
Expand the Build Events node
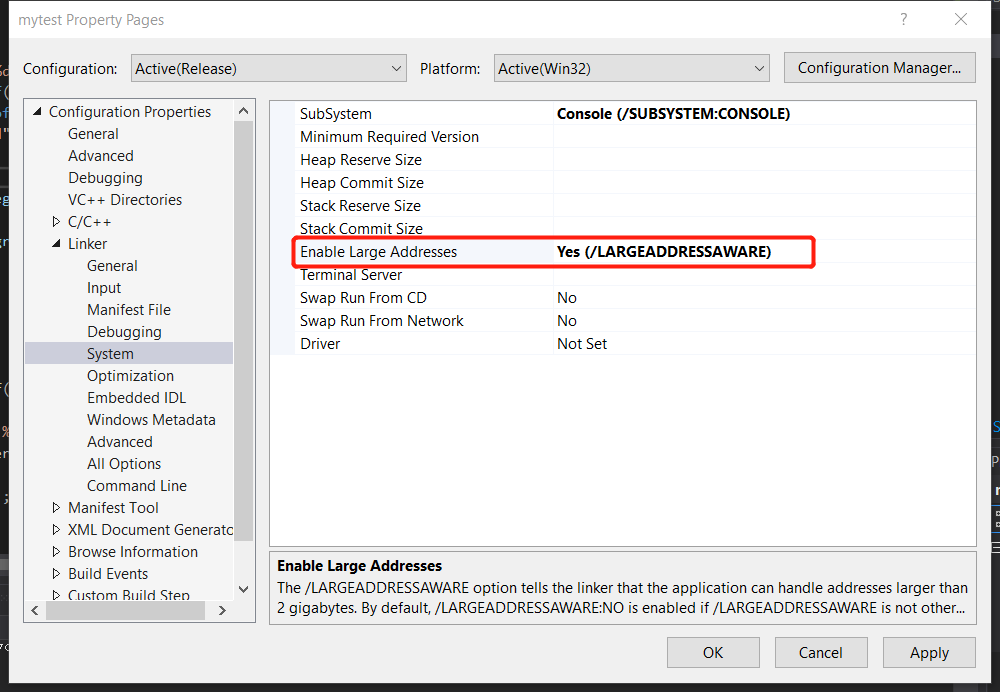(x=56, y=573)
